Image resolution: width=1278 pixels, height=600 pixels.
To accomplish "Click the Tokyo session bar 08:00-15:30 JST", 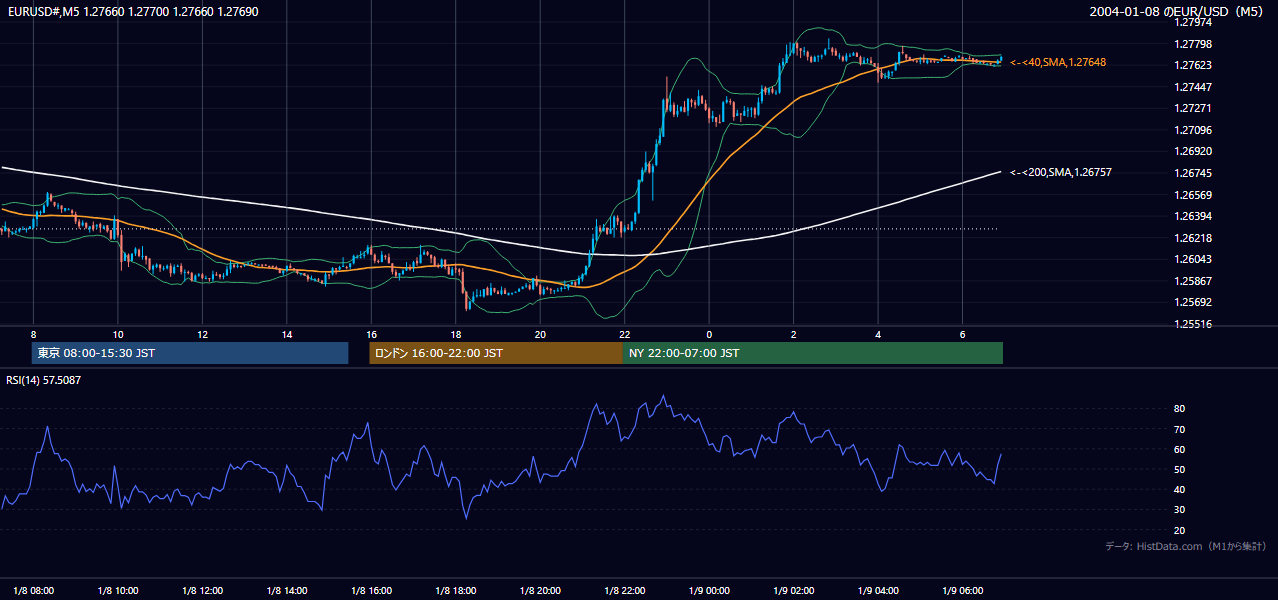I will [190, 353].
